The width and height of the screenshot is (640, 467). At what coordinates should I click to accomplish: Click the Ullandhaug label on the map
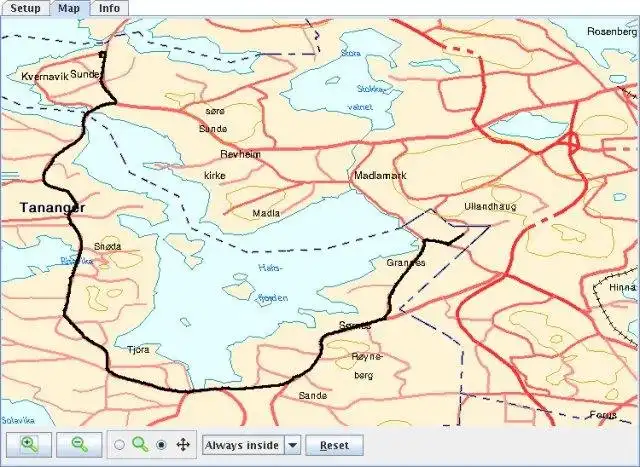[490, 207]
